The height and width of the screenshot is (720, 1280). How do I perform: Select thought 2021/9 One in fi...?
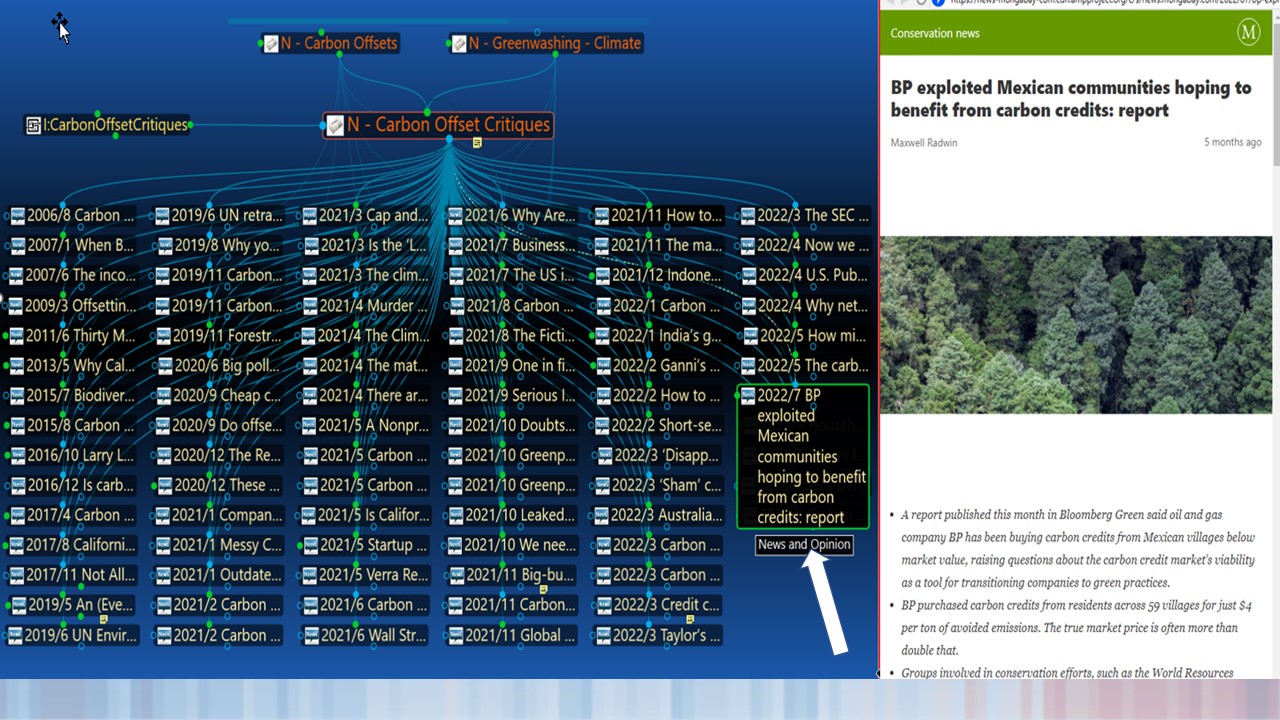click(x=512, y=366)
